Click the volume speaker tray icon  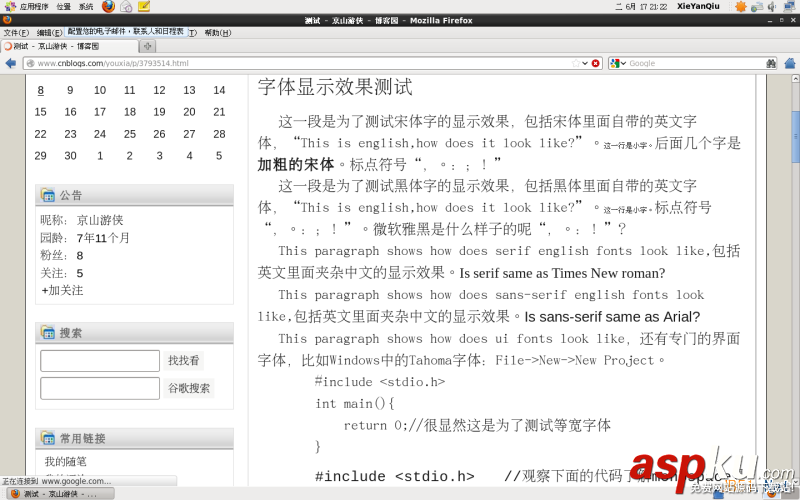(x=772, y=6)
